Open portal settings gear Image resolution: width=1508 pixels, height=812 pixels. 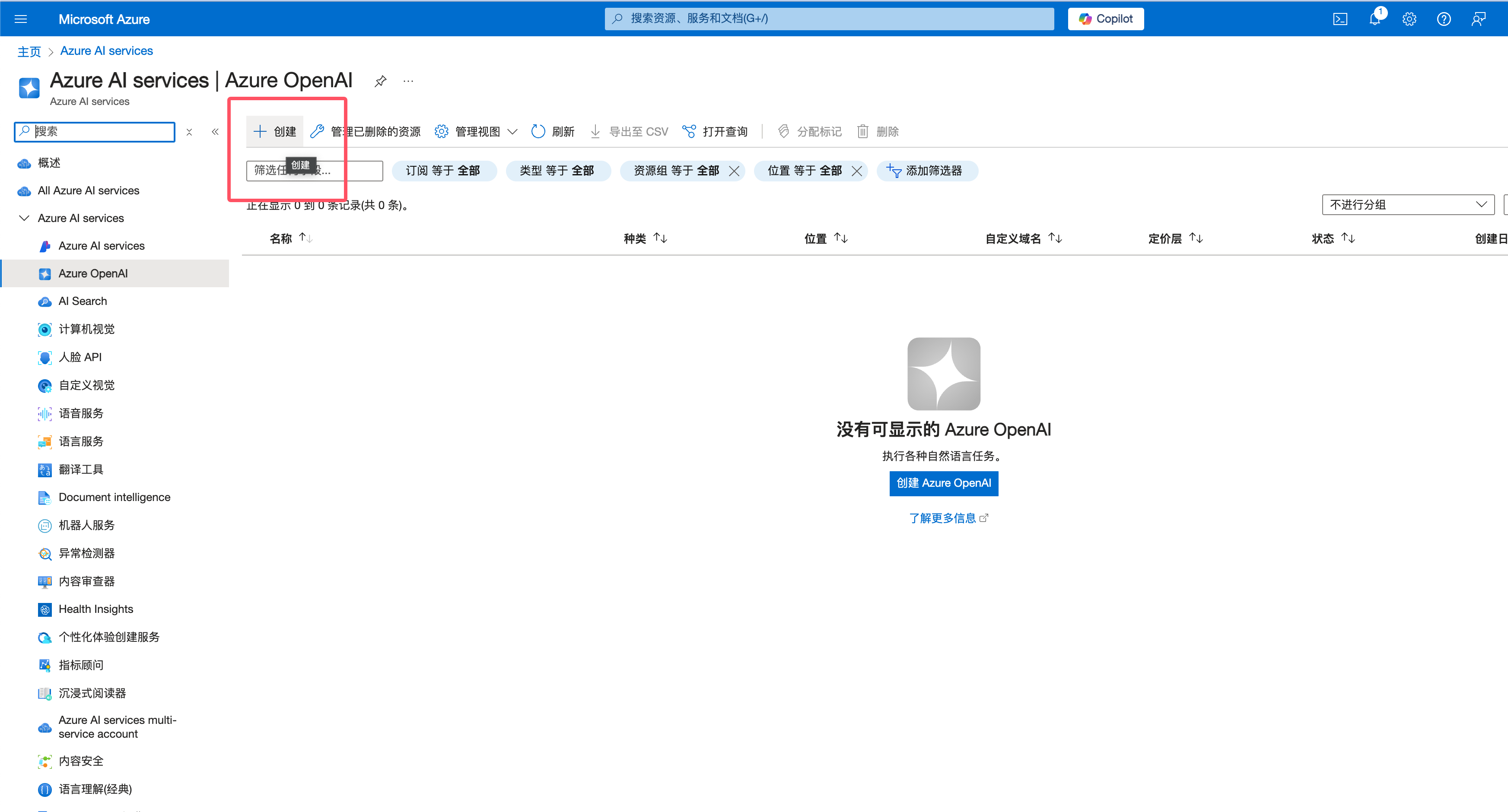click(1409, 19)
